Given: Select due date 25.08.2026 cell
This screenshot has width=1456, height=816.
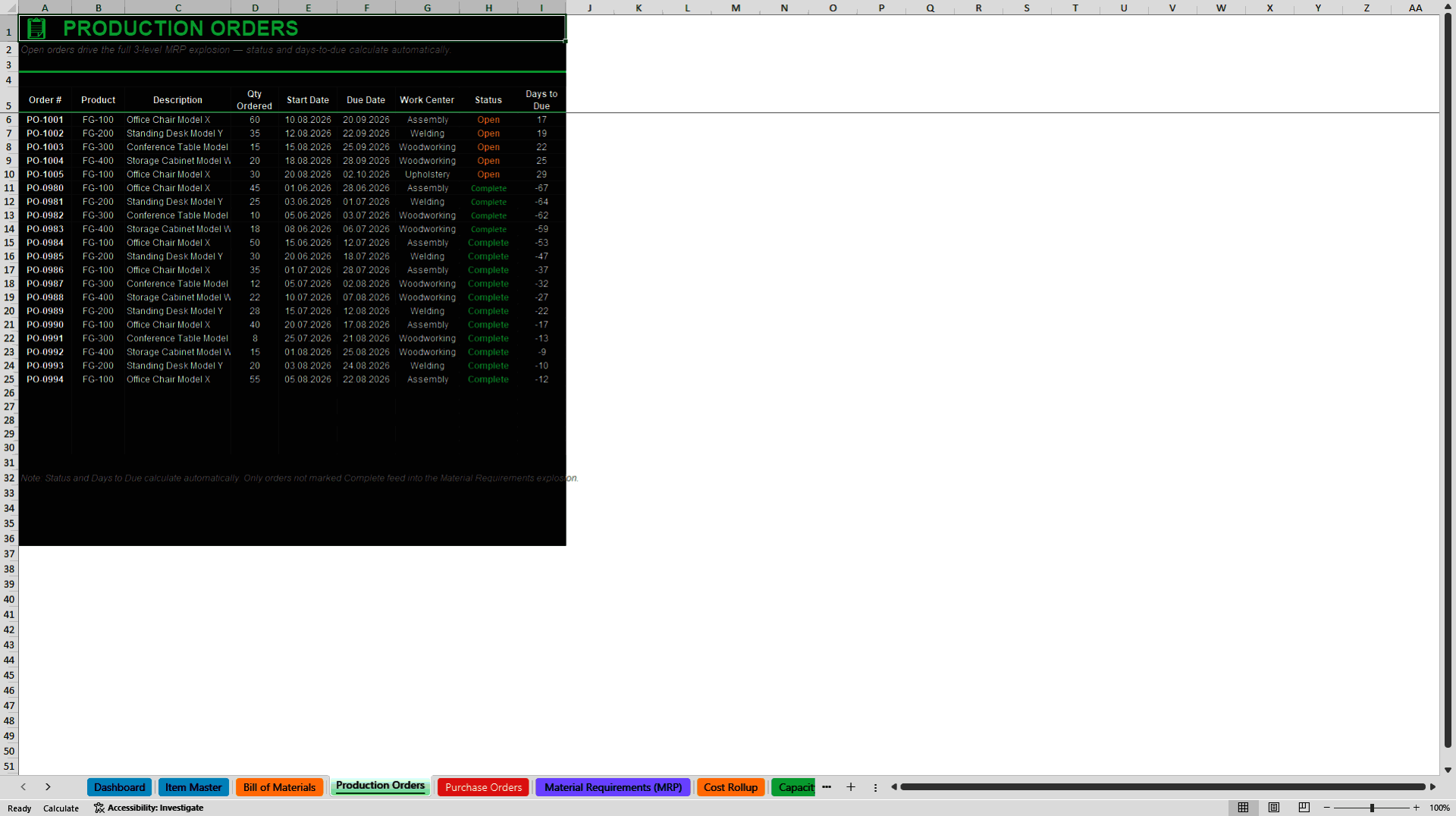Looking at the screenshot, I should [x=366, y=352].
